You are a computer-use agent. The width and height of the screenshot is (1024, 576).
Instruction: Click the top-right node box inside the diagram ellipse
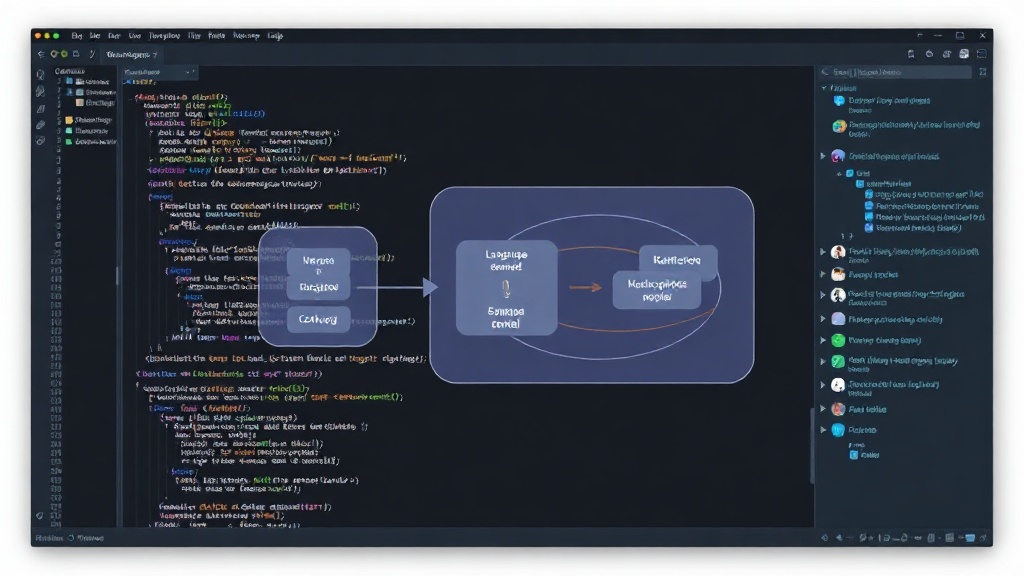pyautogui.click(x=677, y=260)
